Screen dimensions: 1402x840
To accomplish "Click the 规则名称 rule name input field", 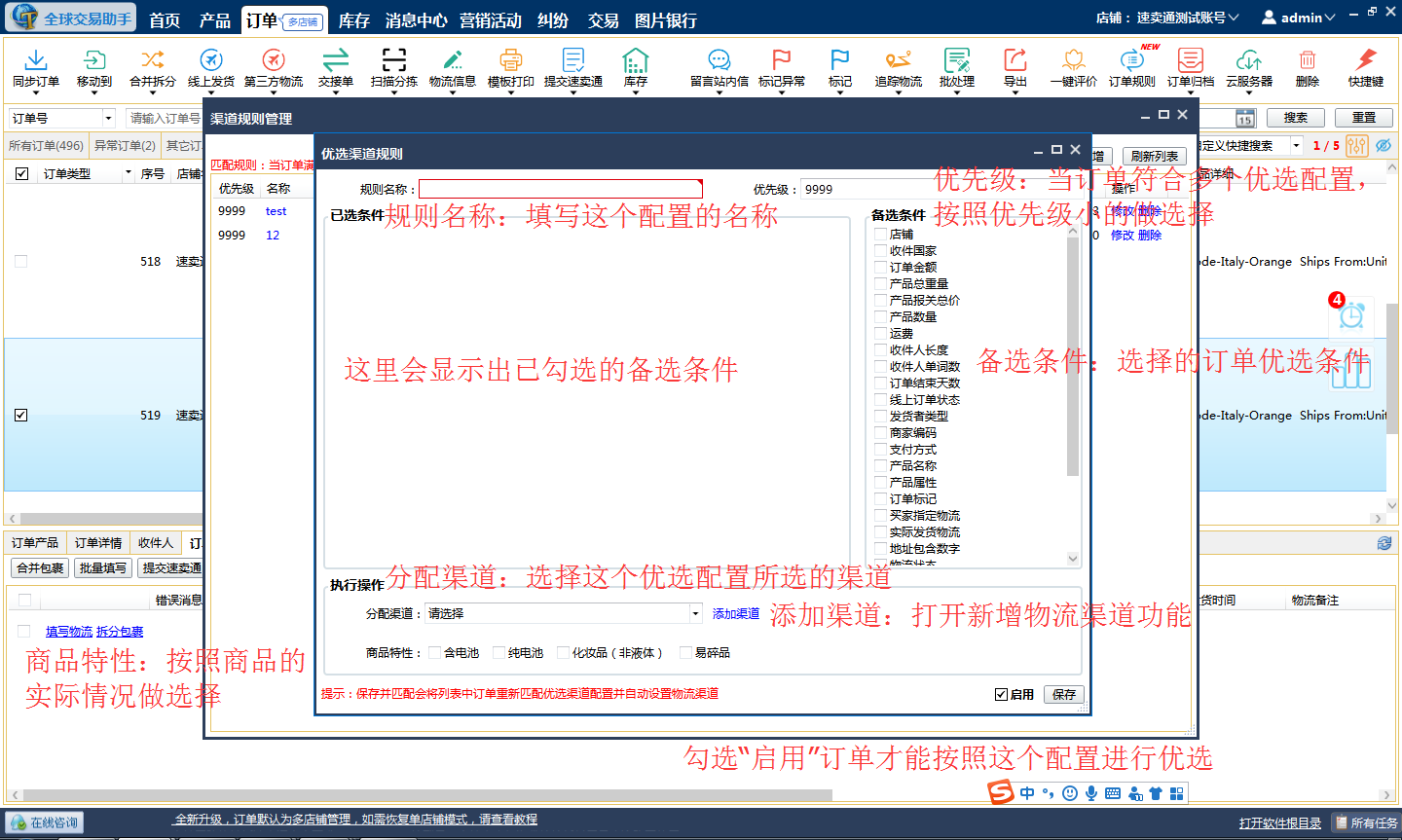I will 561,189.
